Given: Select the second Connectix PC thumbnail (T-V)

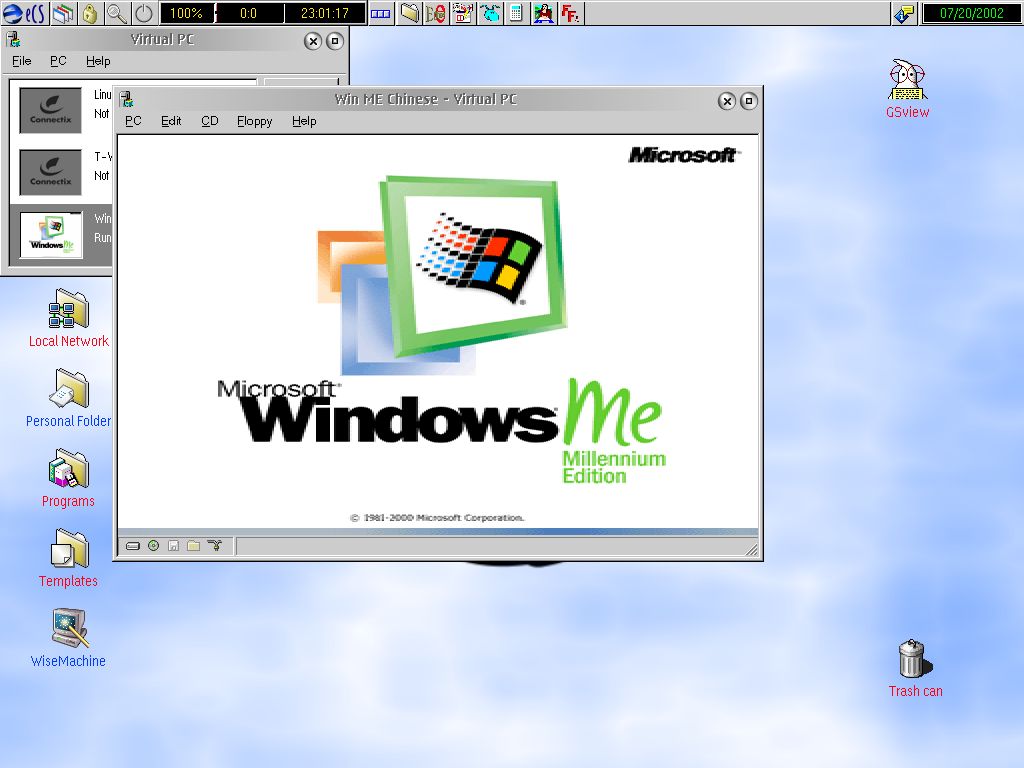Looking at the screenshot, I should click(50, 172).
